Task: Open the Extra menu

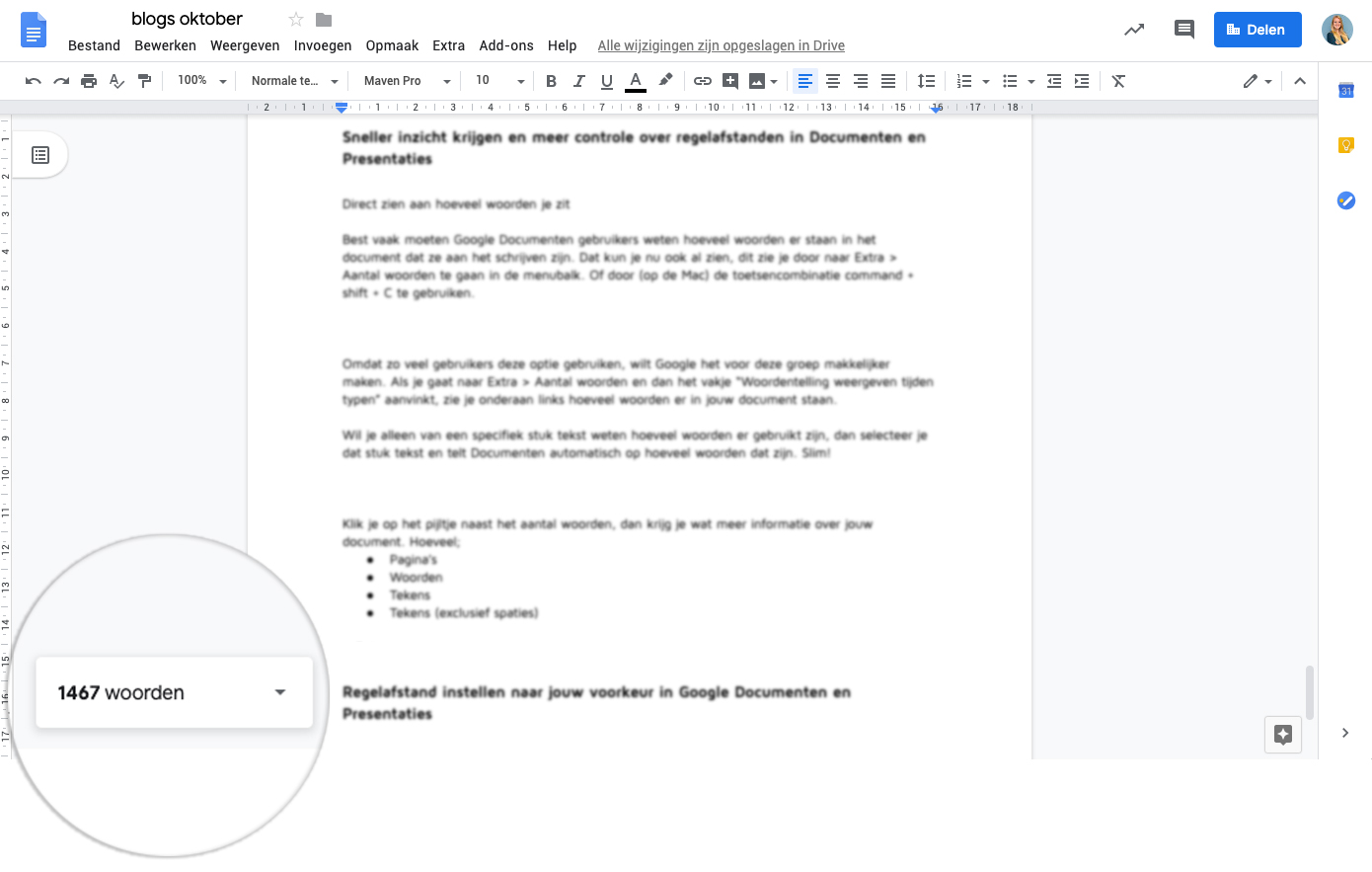Action: [x=448, y=45]
